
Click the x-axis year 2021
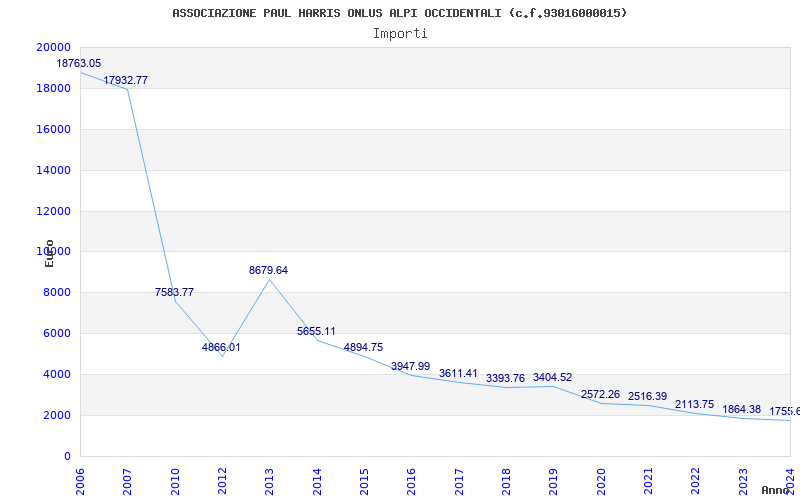pos(648,482)
